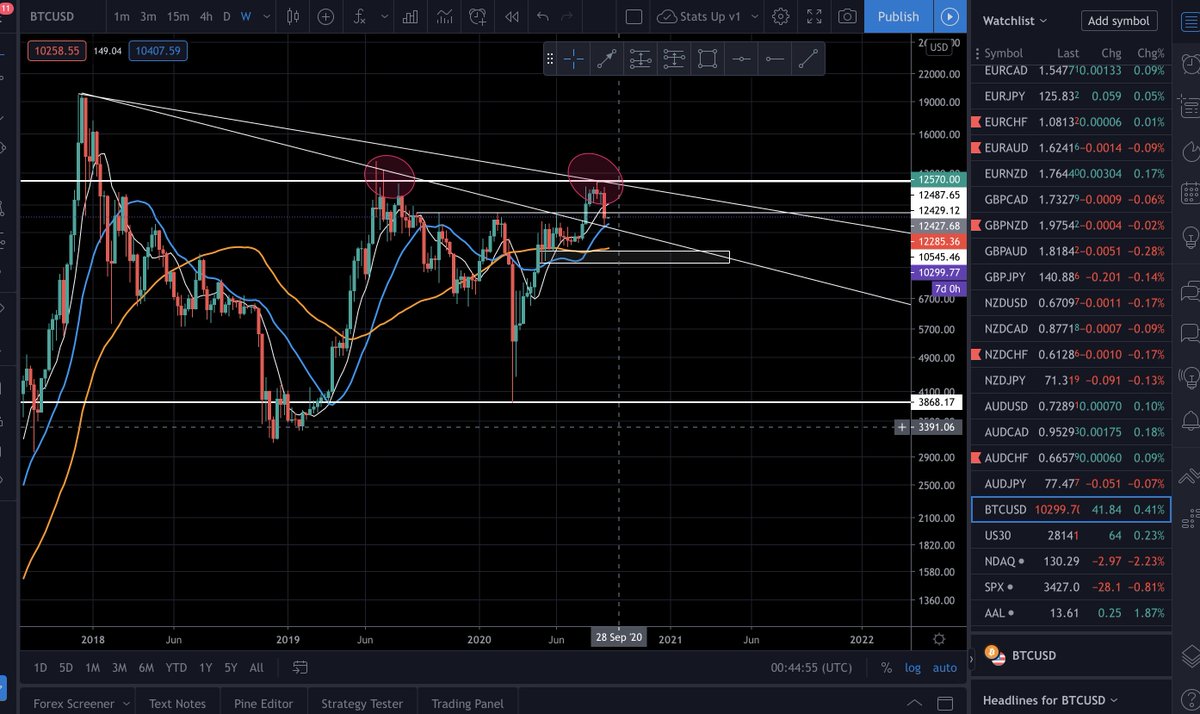
Task: Open indicator templates icon
Action: coord(443,17)
